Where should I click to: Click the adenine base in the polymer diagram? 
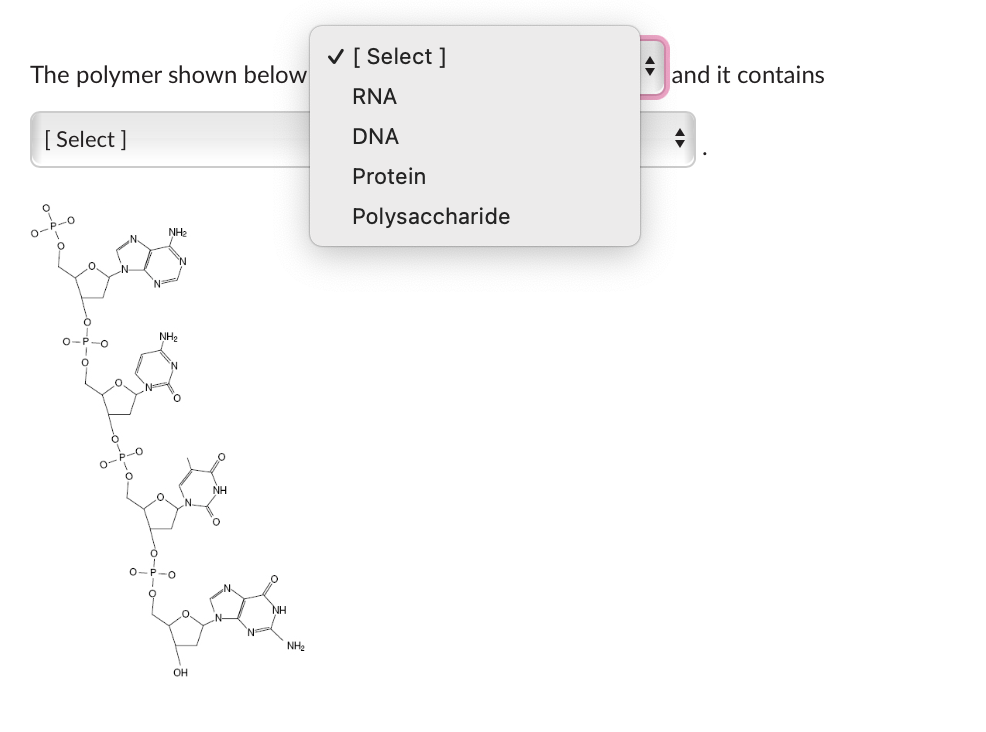[x=150, y=258]
